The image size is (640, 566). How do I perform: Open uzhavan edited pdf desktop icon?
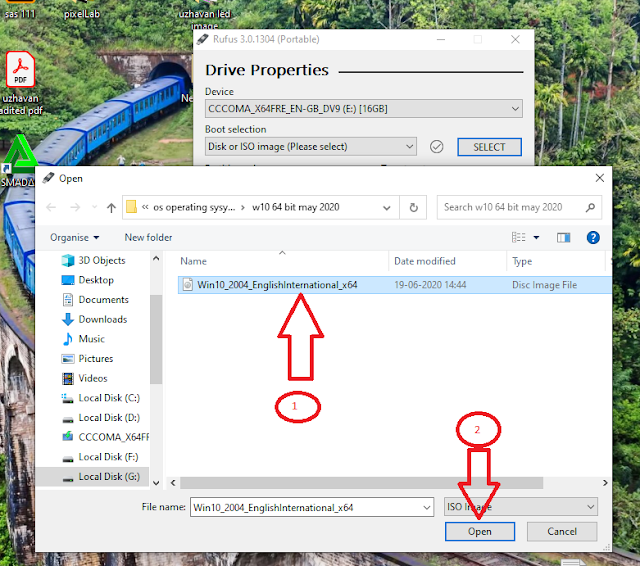(x=20, y=83)
